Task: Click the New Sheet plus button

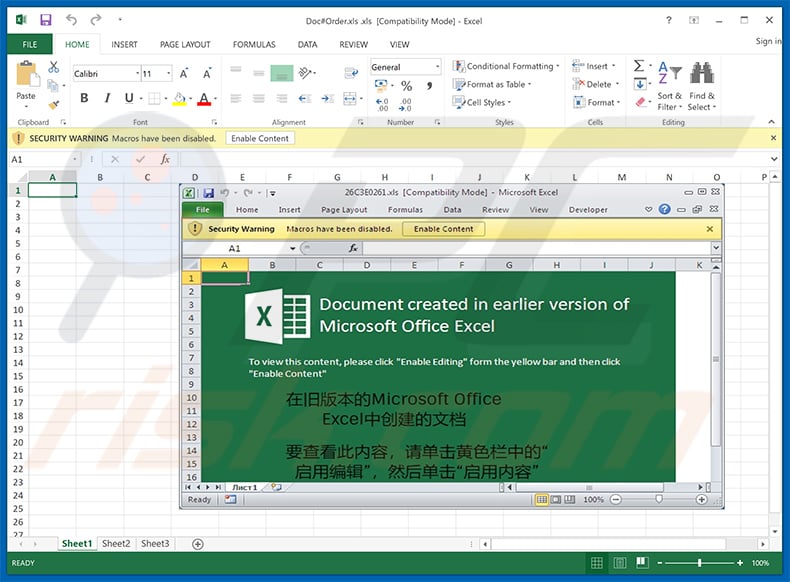Action: point(198,544)
